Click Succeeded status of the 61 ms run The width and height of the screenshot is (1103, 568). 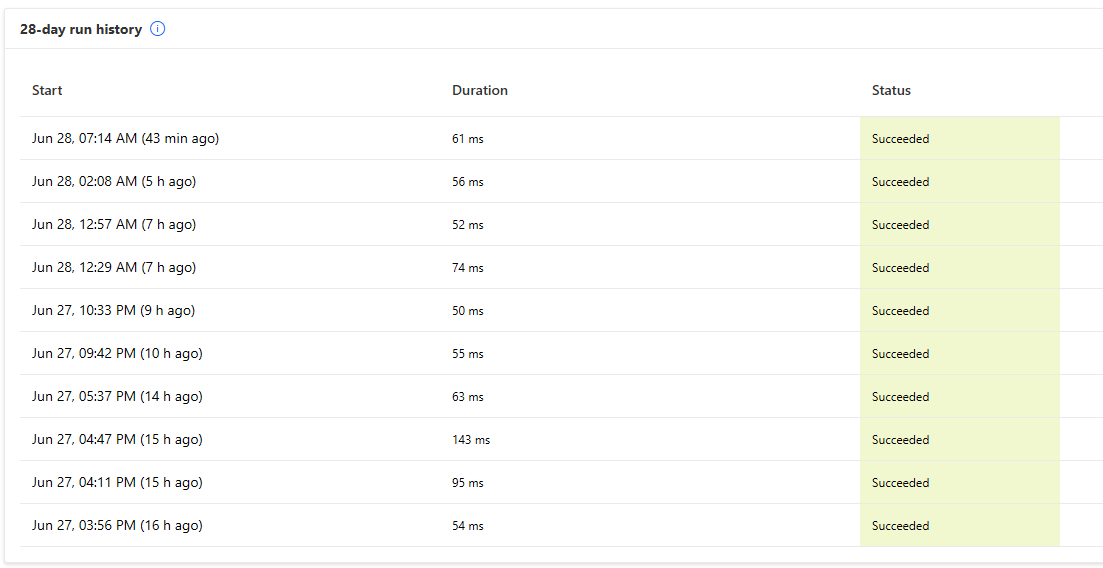[900, 139]
